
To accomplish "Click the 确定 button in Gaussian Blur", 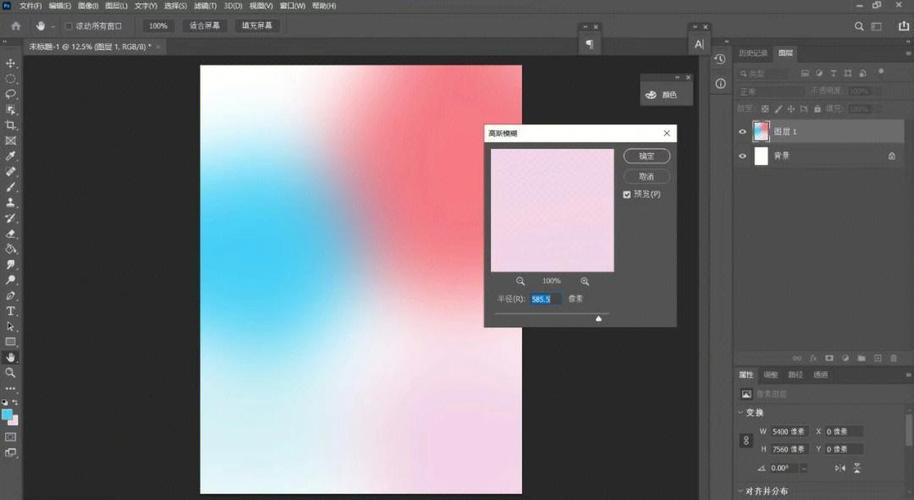I will pos(646,156).
